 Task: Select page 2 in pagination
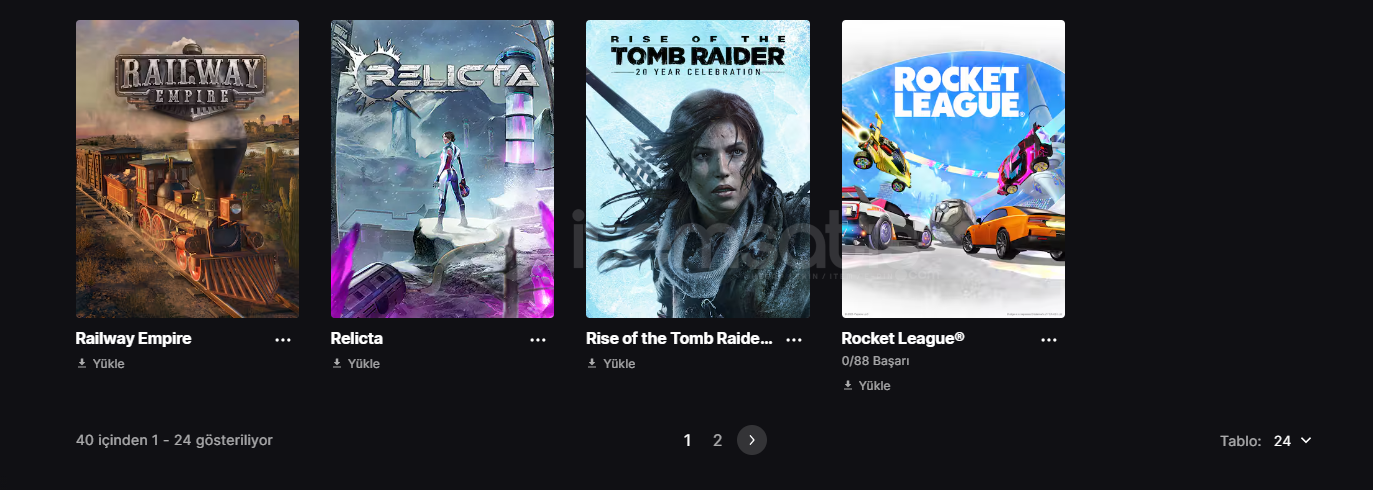[717, 440]
